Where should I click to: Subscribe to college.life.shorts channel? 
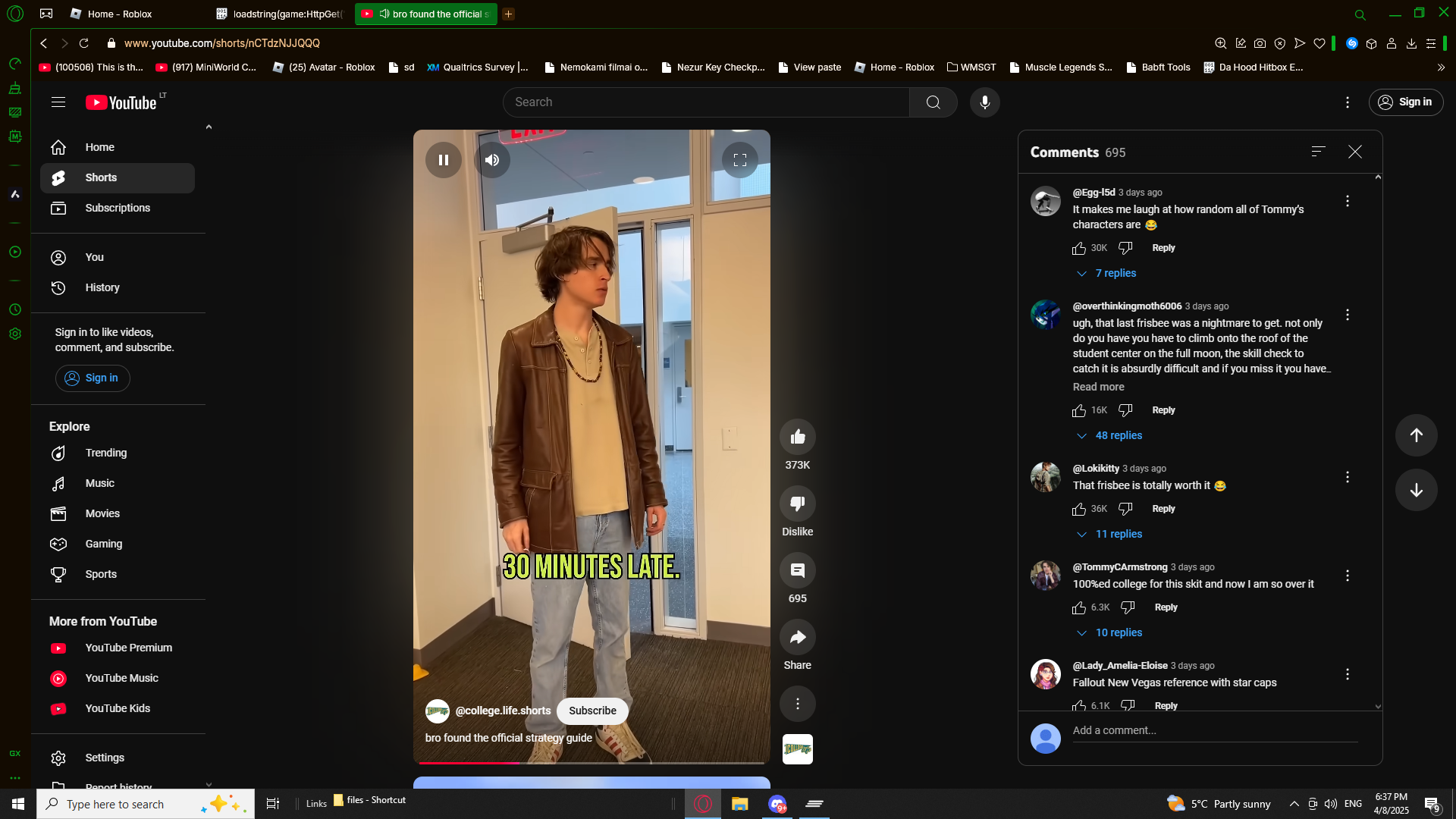[592, 711]
